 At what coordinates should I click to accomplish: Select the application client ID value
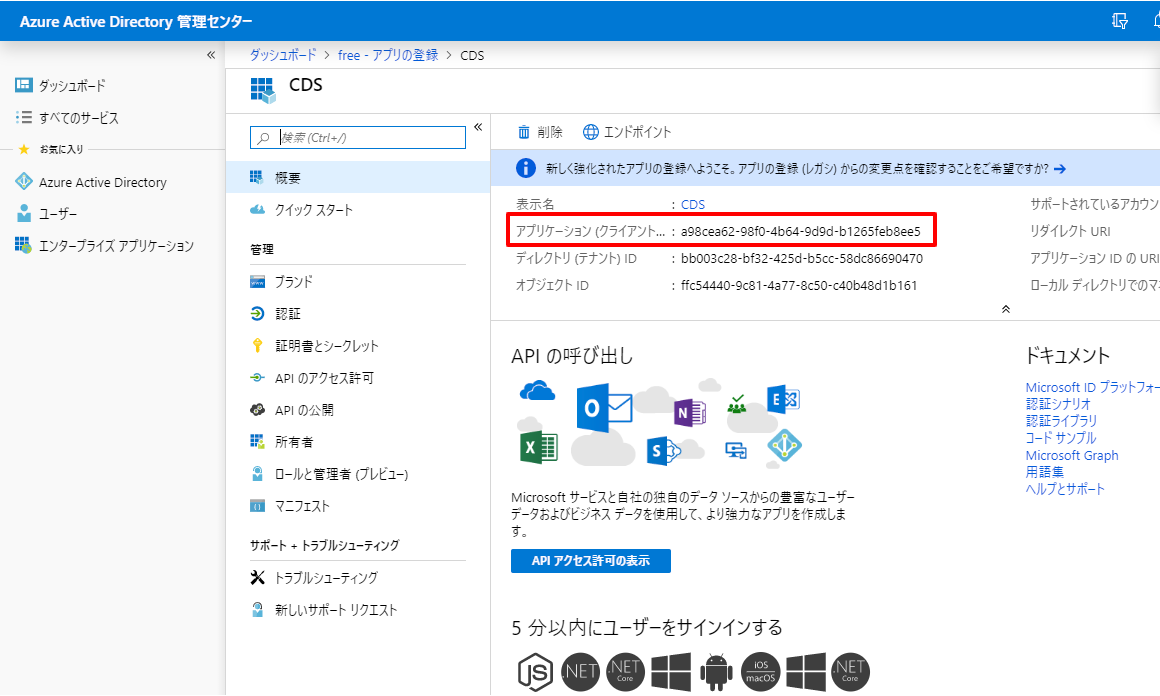pyautogui.click(x=800, y=232)
